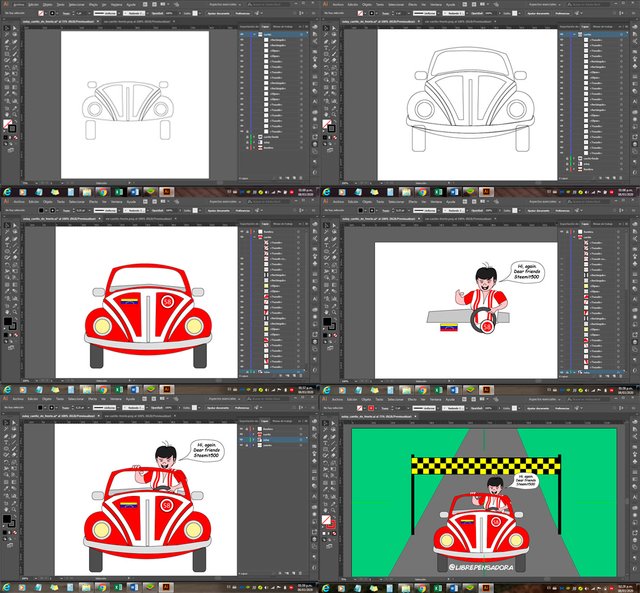The height and width of the screenshot is (593, 640).
Task: Open Estilo graphic style dropdown in top-right control bar
Action: 519,13
